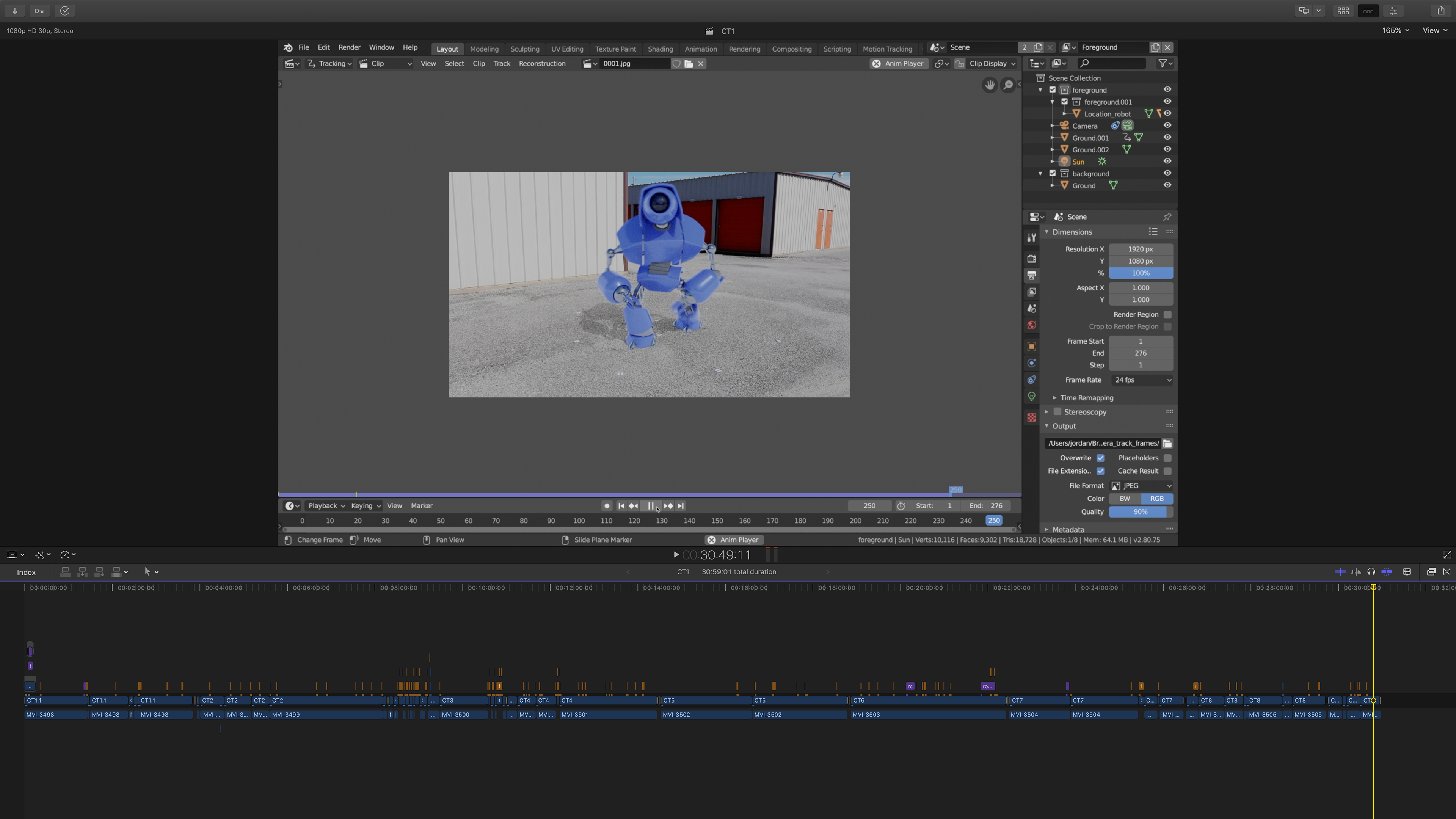Screen dimensions: 1456x819
Task: Hide the Sun object in outliner
Action: (x=1167, y=162)
